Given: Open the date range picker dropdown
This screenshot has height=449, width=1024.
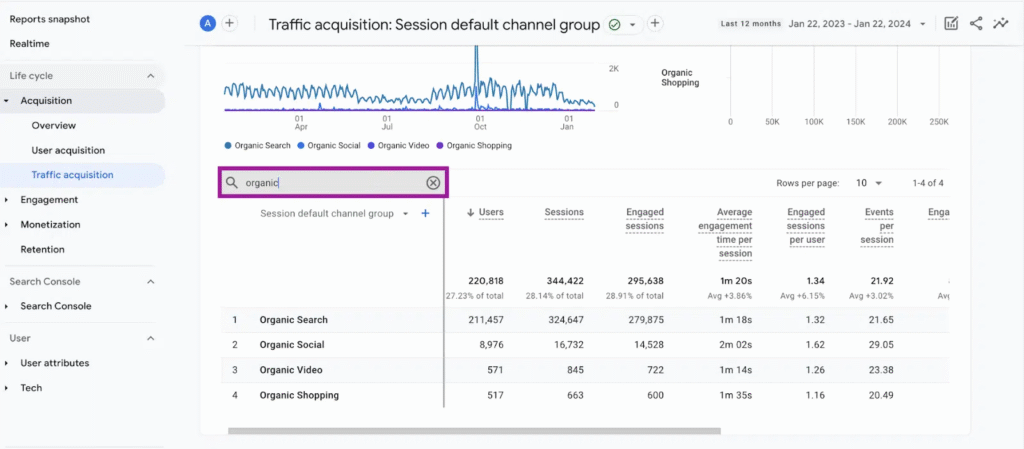Looking at the screenshot, I should click(x=921, y=24).
